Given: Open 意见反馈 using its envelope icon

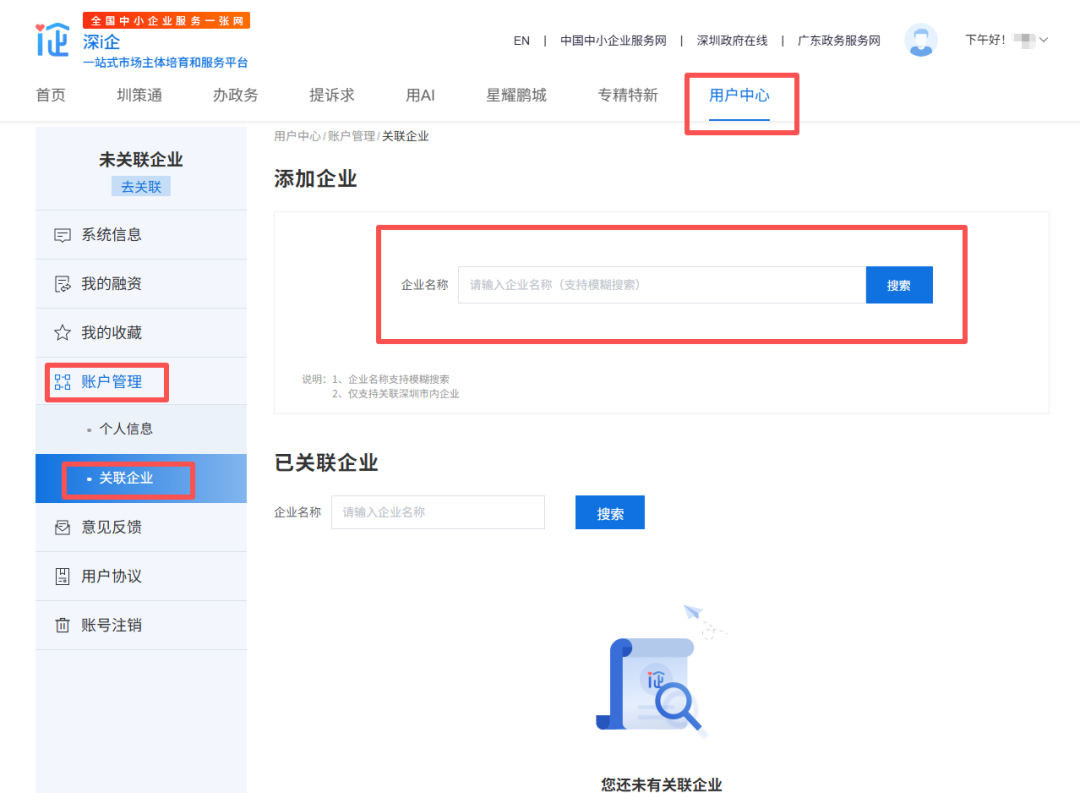Looking at the screenshot, I should tap(62, 527).
